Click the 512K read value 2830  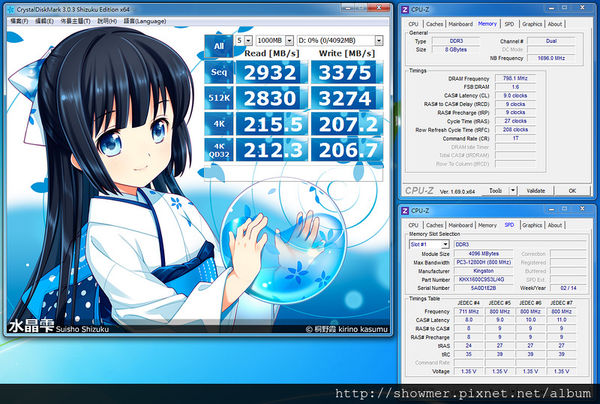271,98
